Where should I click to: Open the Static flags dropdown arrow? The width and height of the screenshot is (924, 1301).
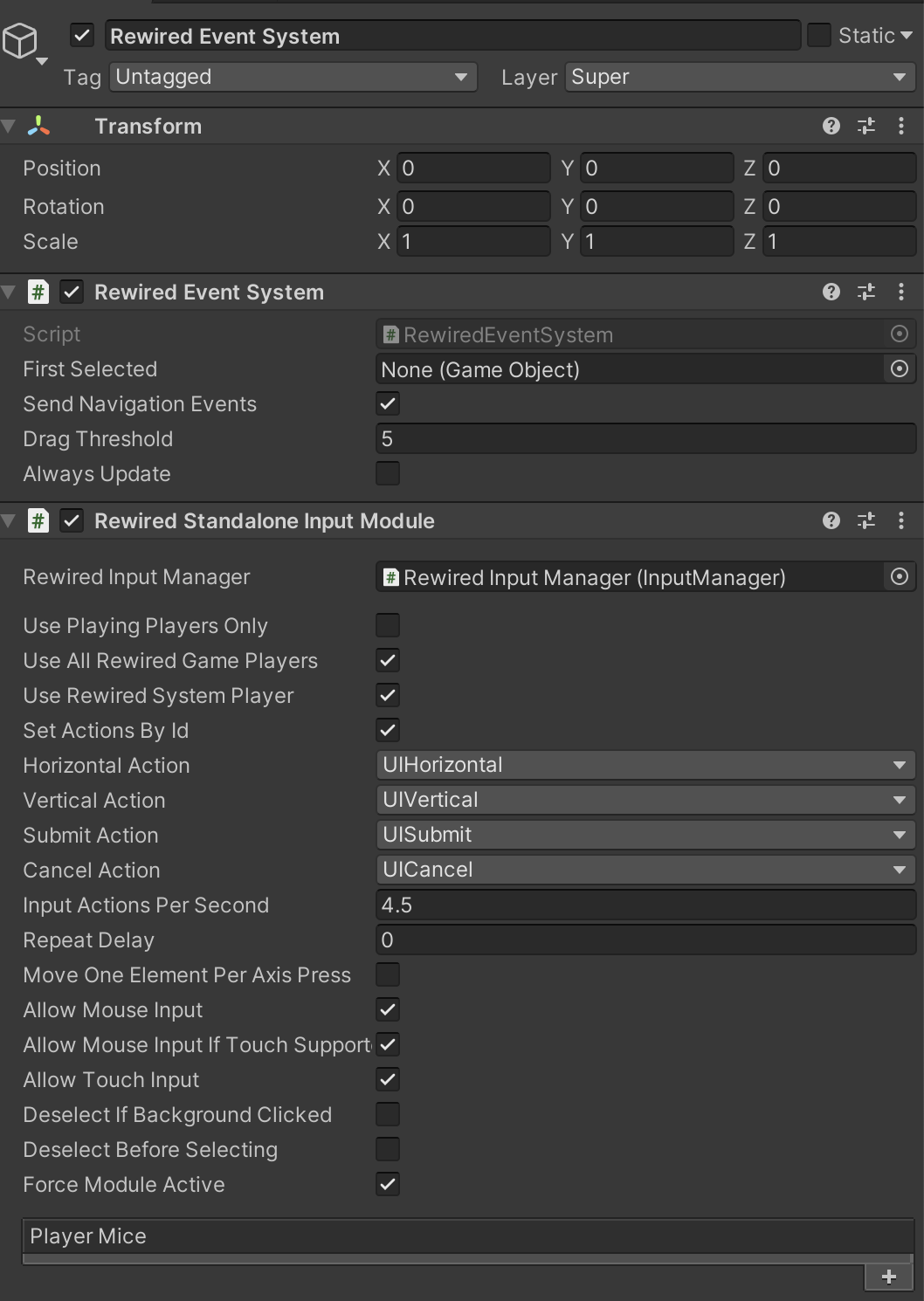[x=907, y=36]
